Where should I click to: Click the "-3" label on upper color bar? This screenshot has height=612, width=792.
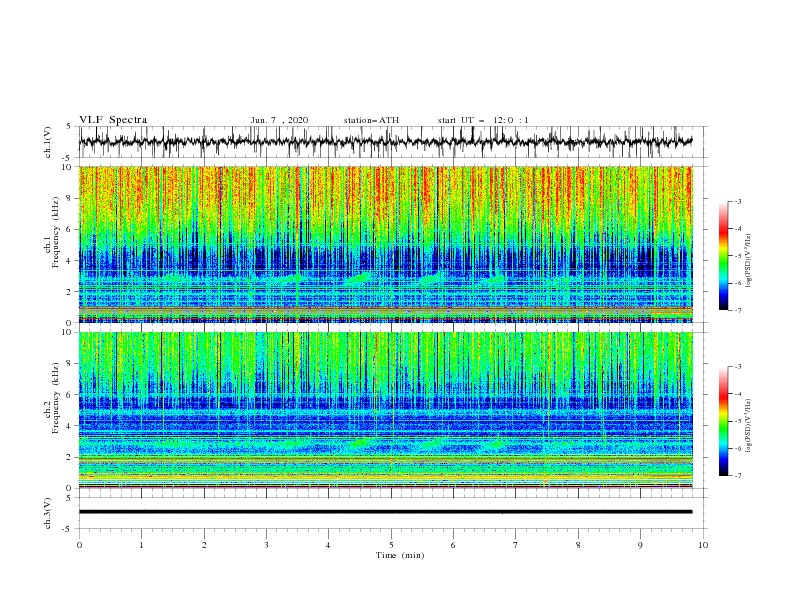pyautogui.click(x=737, y=201)
